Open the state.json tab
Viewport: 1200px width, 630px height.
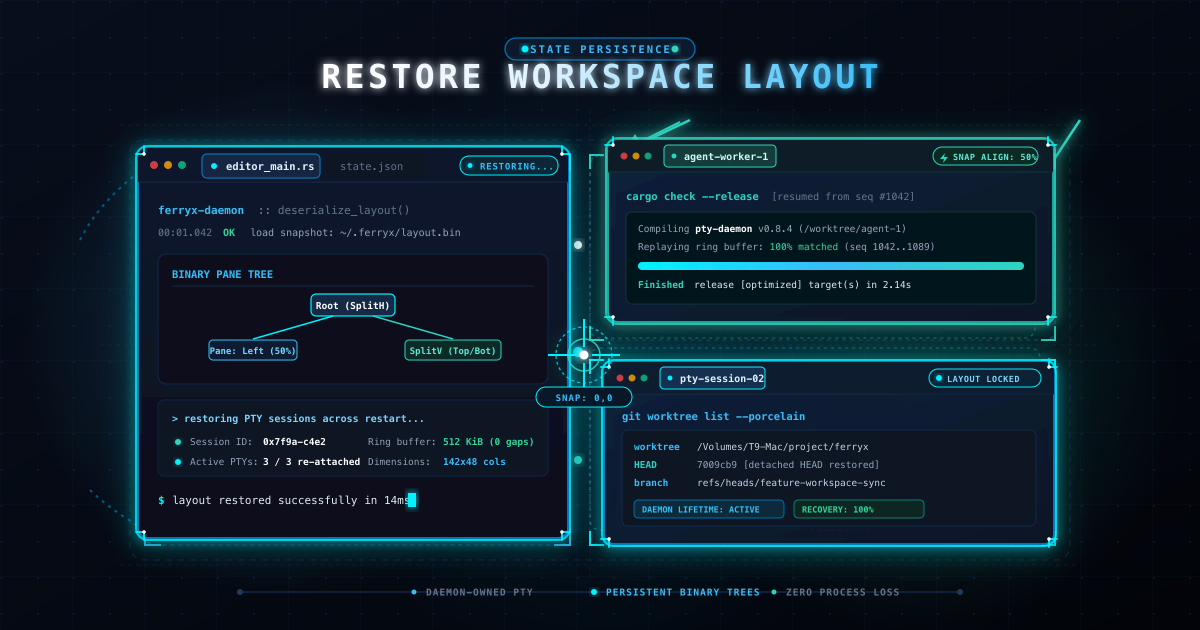[371, 166]
